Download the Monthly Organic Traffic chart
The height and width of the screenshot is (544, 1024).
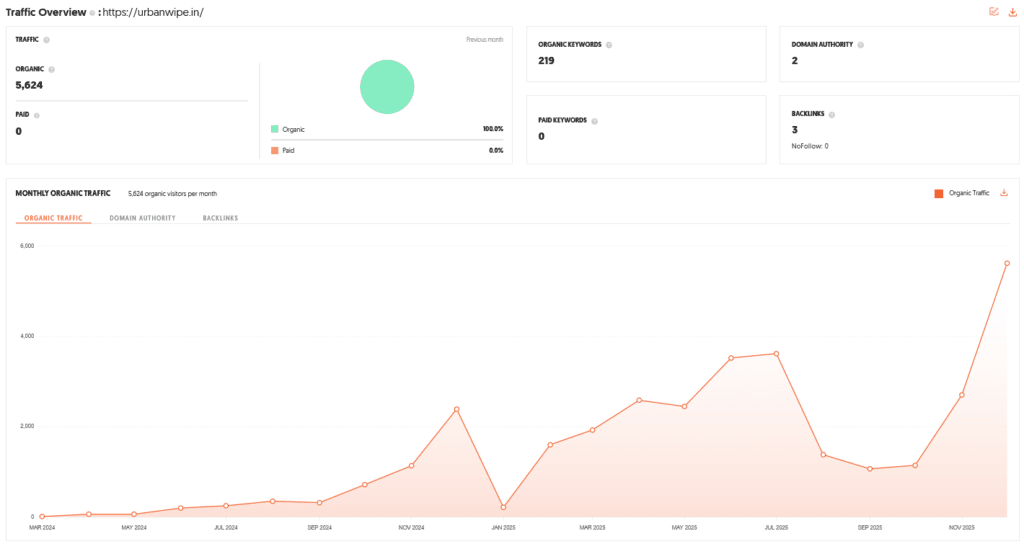pos(1004,193)
